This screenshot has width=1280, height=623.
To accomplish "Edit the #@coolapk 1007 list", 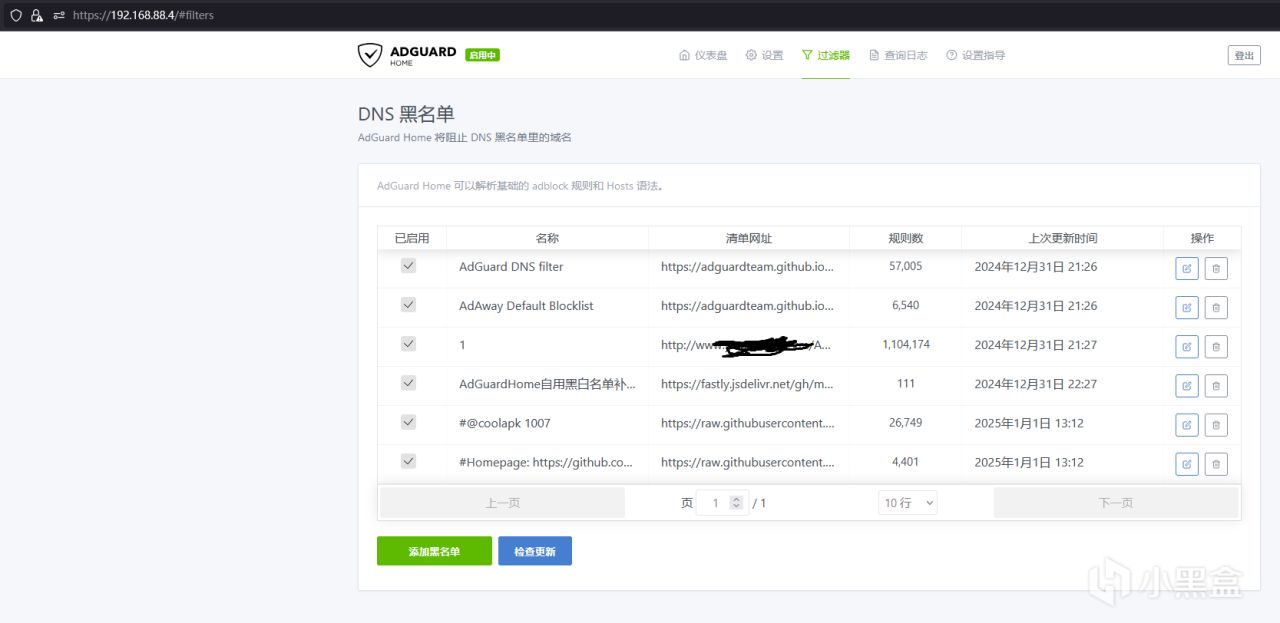I will pos(1187,424).
